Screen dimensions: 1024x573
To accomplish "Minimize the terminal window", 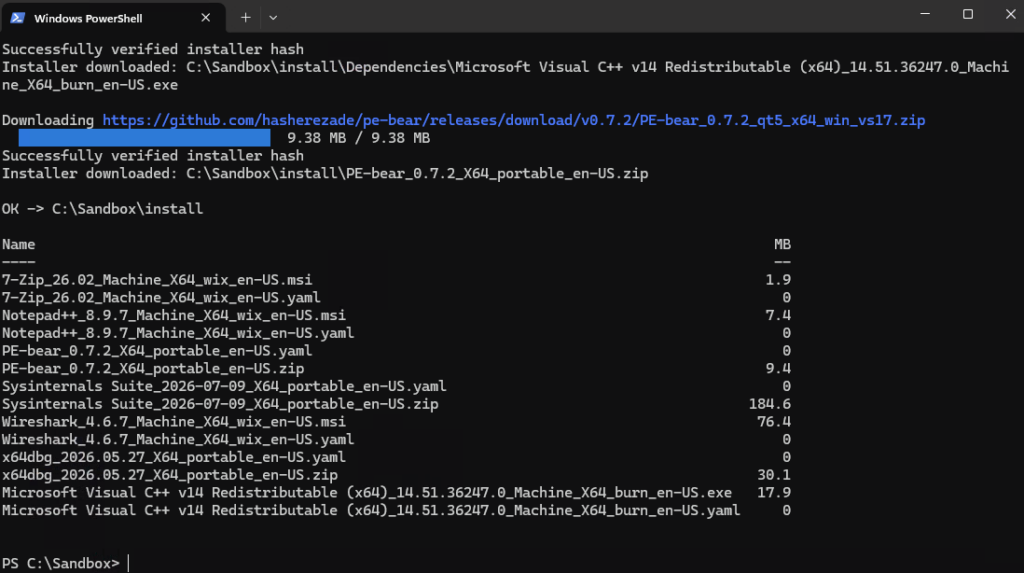I will click(x=925, y=14).
